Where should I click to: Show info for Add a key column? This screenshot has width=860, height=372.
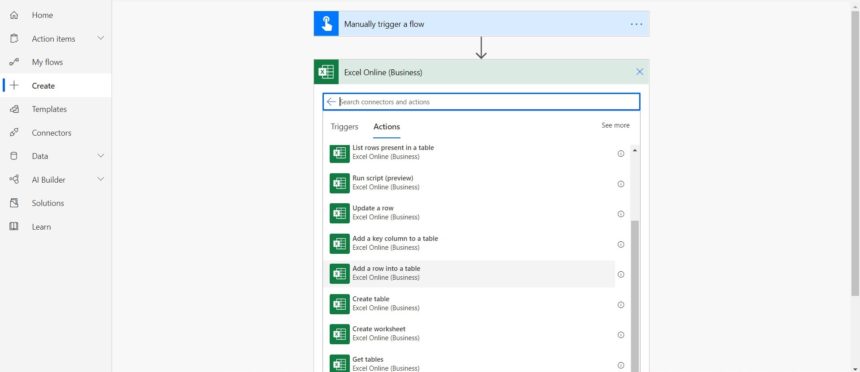coord(621,244)
